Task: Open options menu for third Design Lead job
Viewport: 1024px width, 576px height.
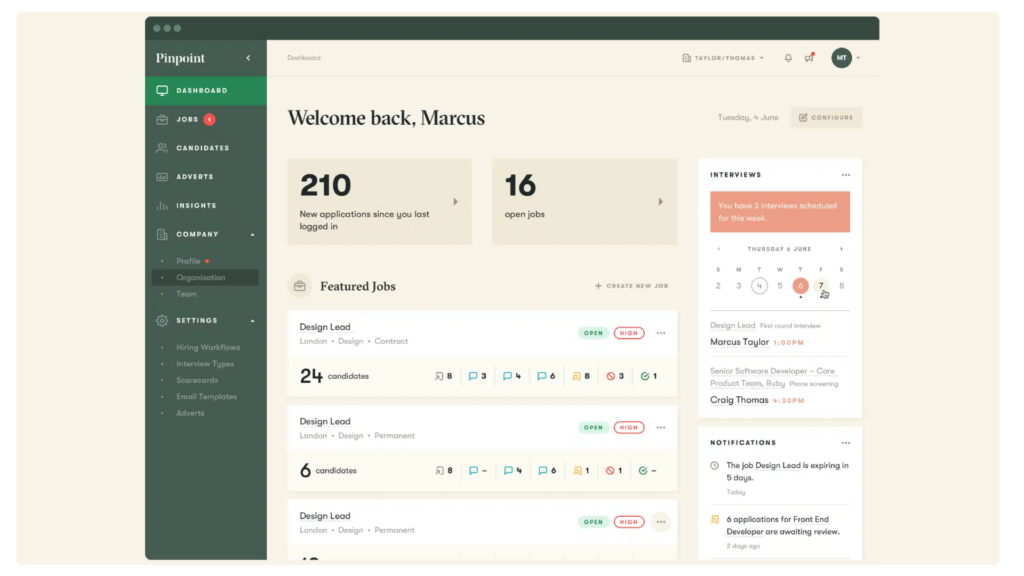Action: [661, 522]
